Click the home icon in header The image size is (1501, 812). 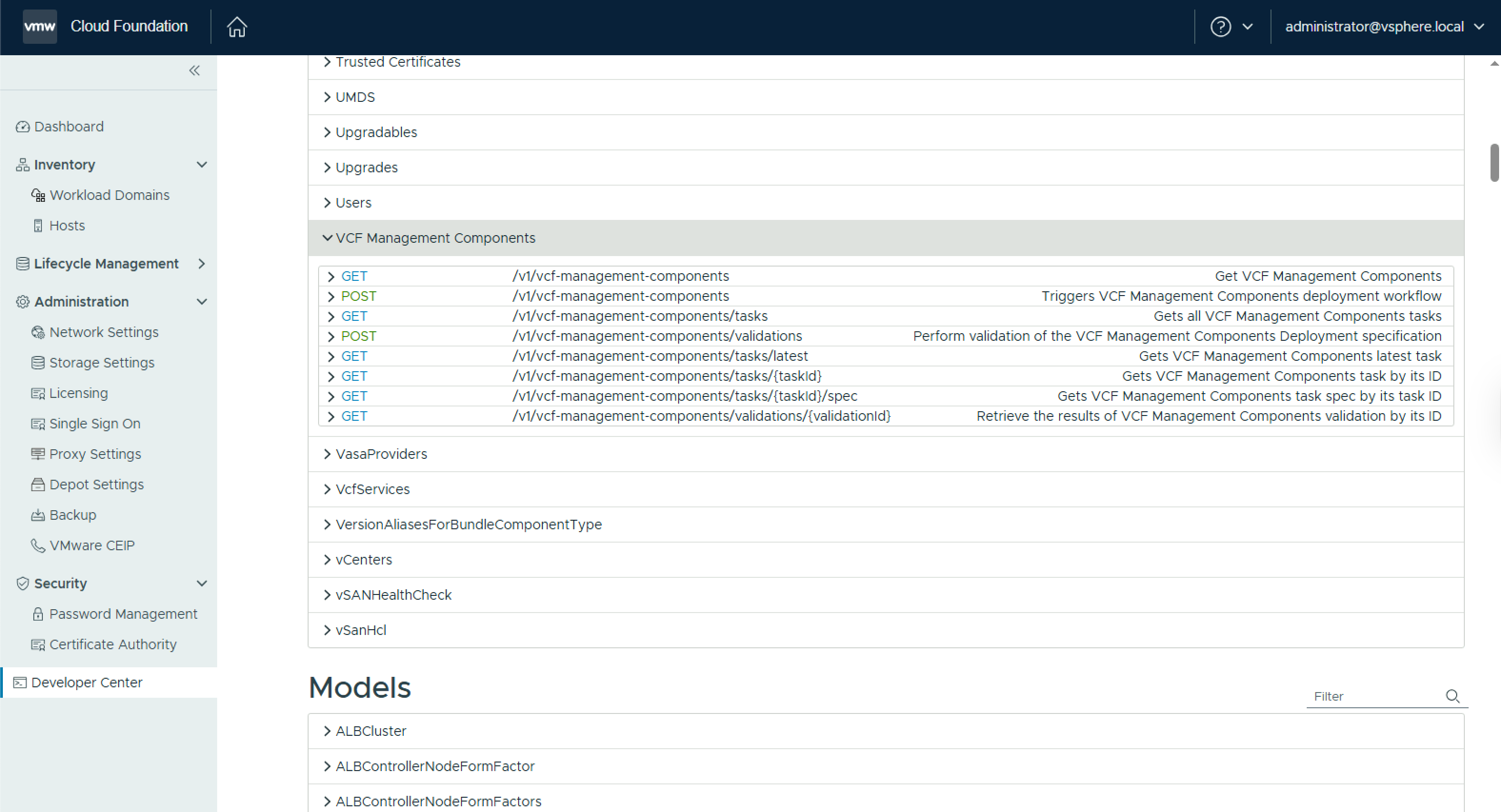click(x=237, y=27)
